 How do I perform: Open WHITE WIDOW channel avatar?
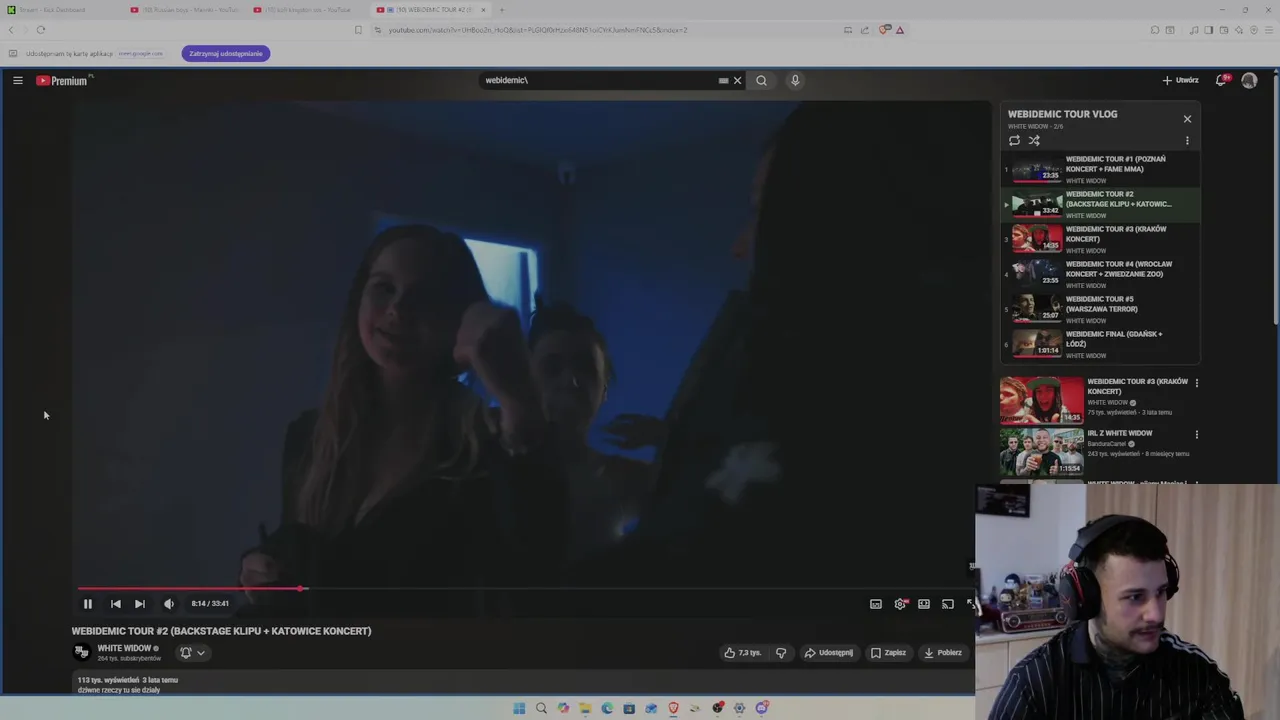(x=82, y=652)
